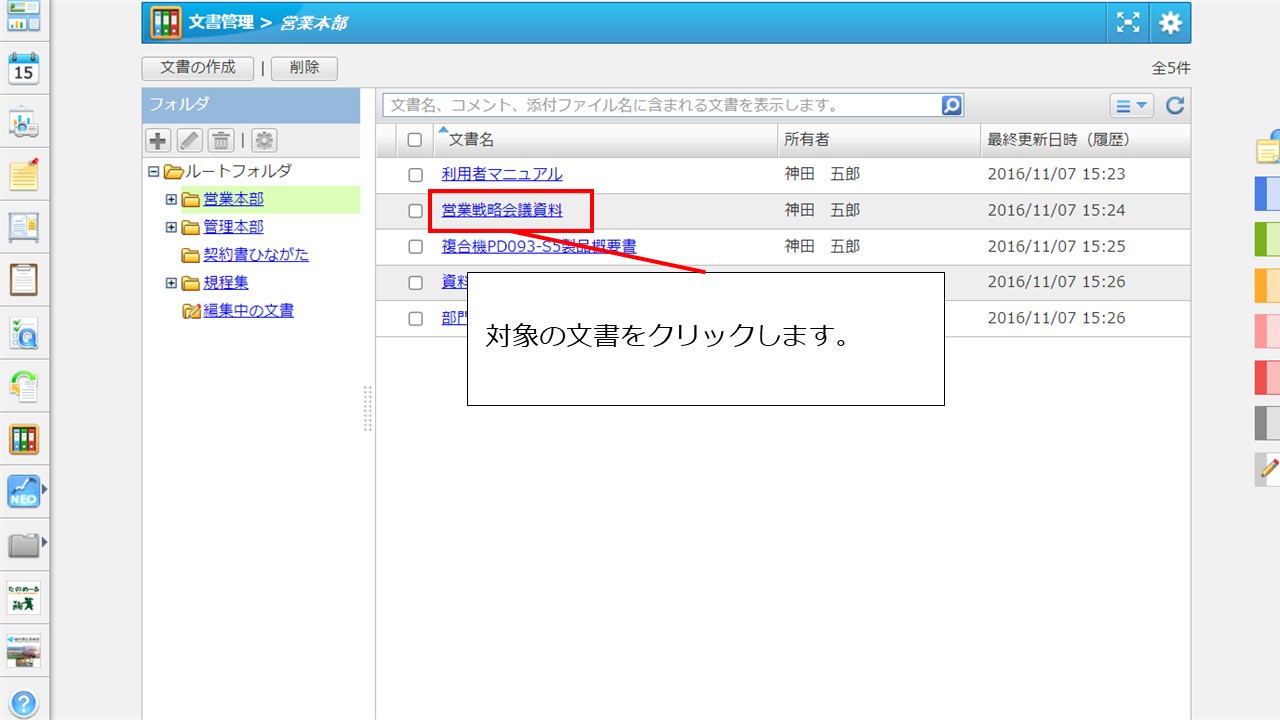Image resolution: width=1280 pixels, height=720 pixels.
Task: Select all documents with the header checkbox
Action: tap(416, 139)
